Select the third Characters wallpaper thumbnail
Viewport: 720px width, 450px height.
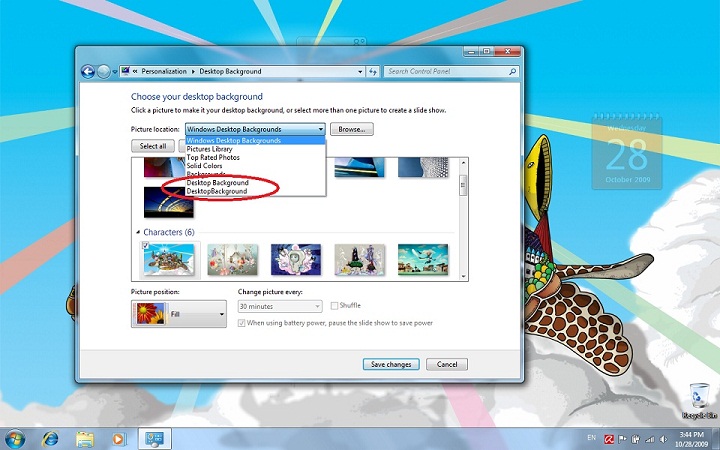(x=296, y=259)
